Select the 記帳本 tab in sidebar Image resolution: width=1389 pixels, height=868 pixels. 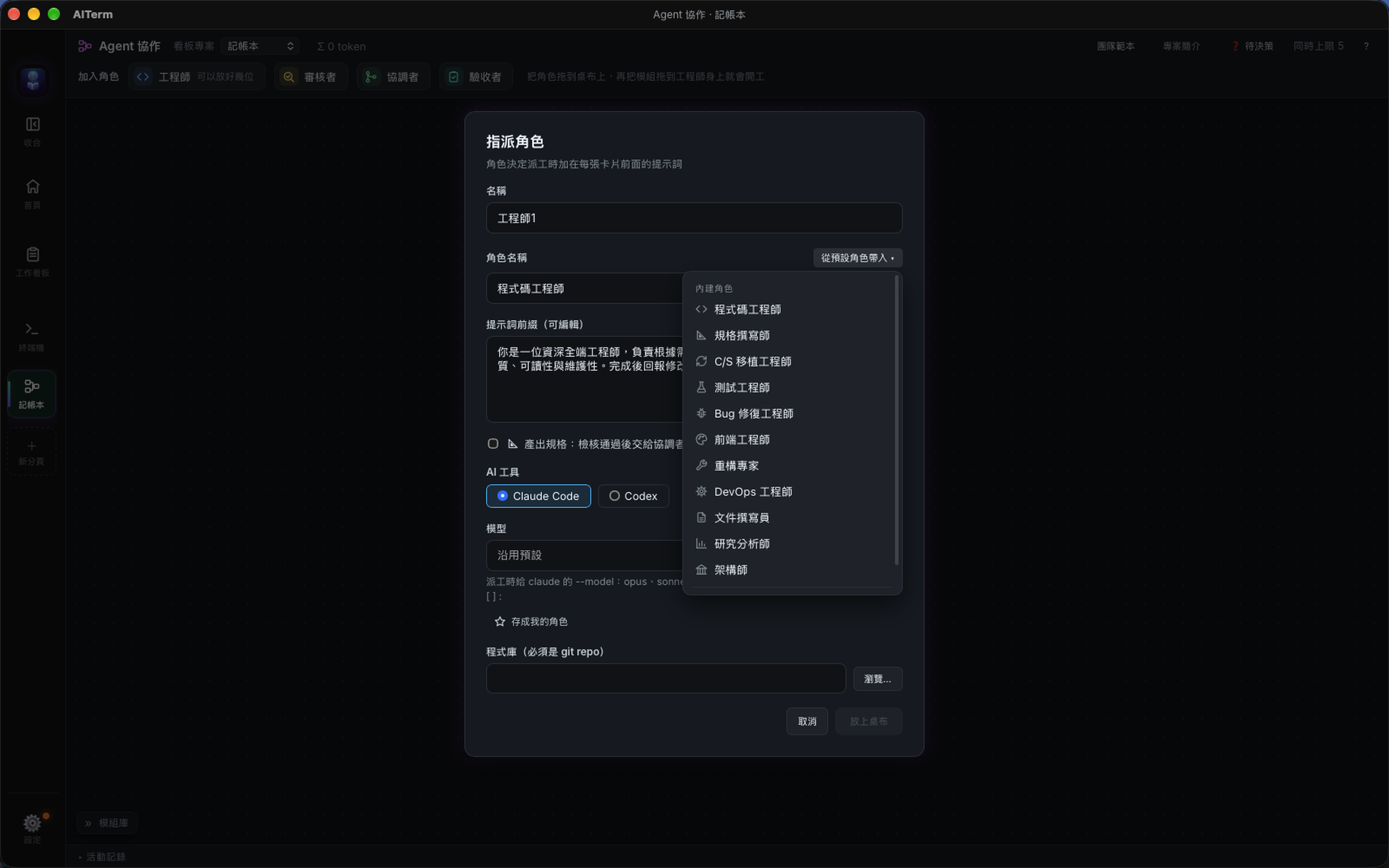tap(32, 393)
